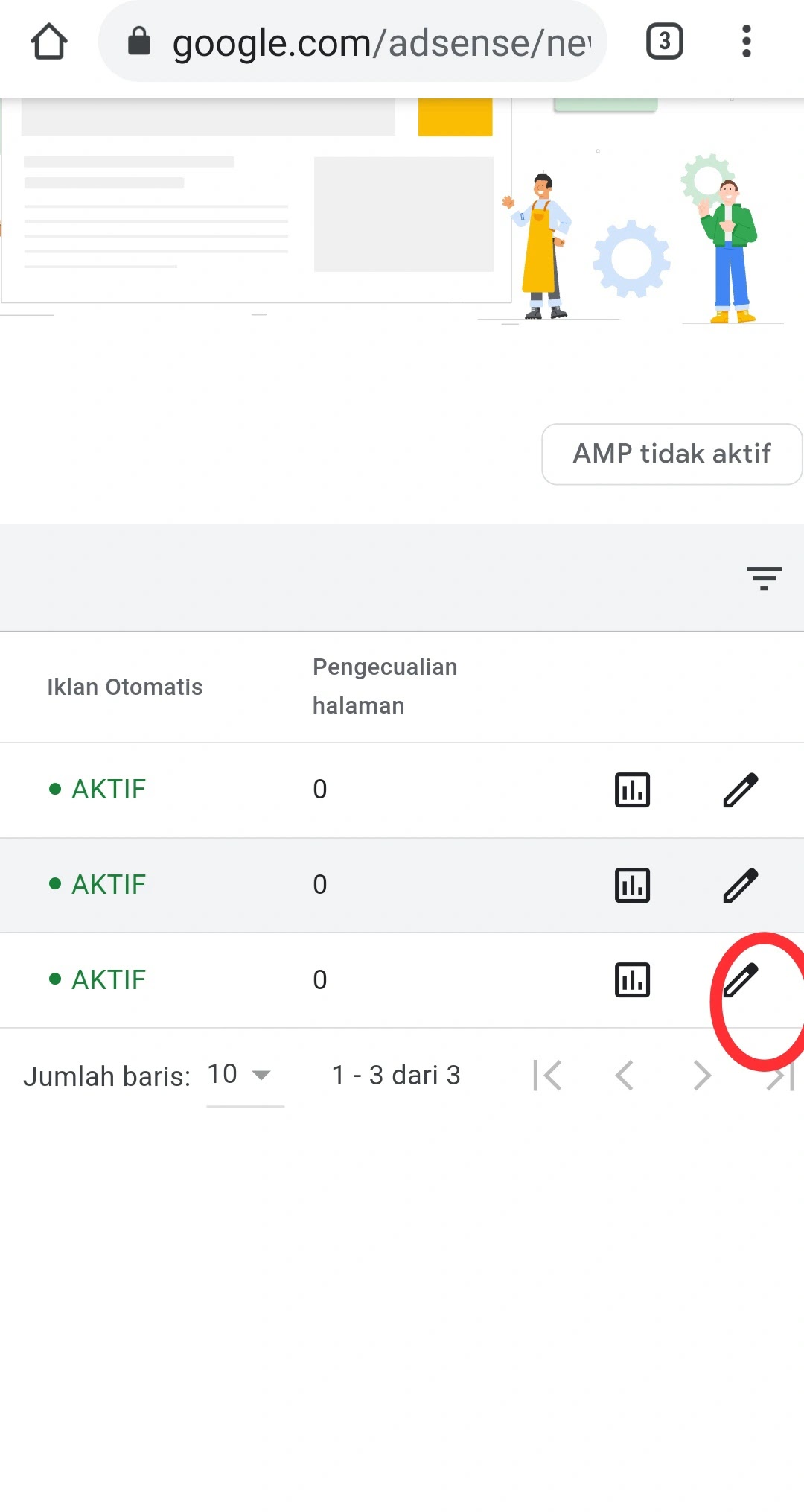
Task: Click the AKTIF status in the third row
Action: pos(107,980)
